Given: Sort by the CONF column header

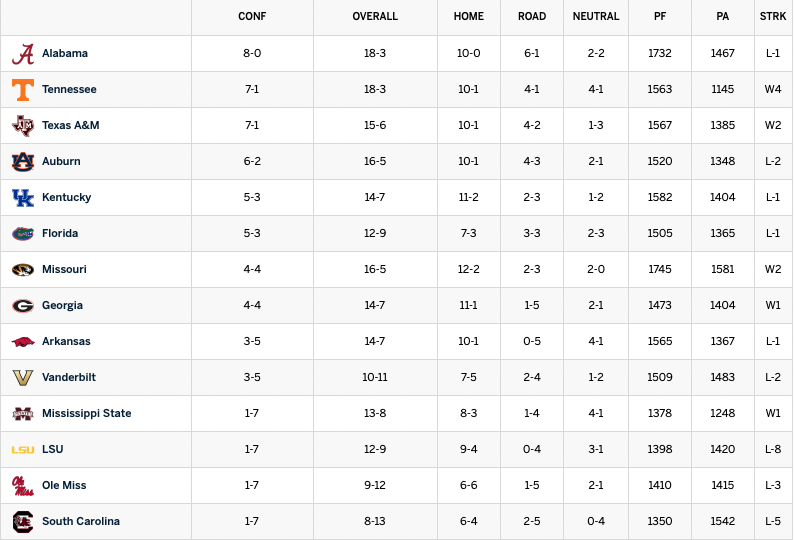Looking at the screenshot, I should [252, 16].
